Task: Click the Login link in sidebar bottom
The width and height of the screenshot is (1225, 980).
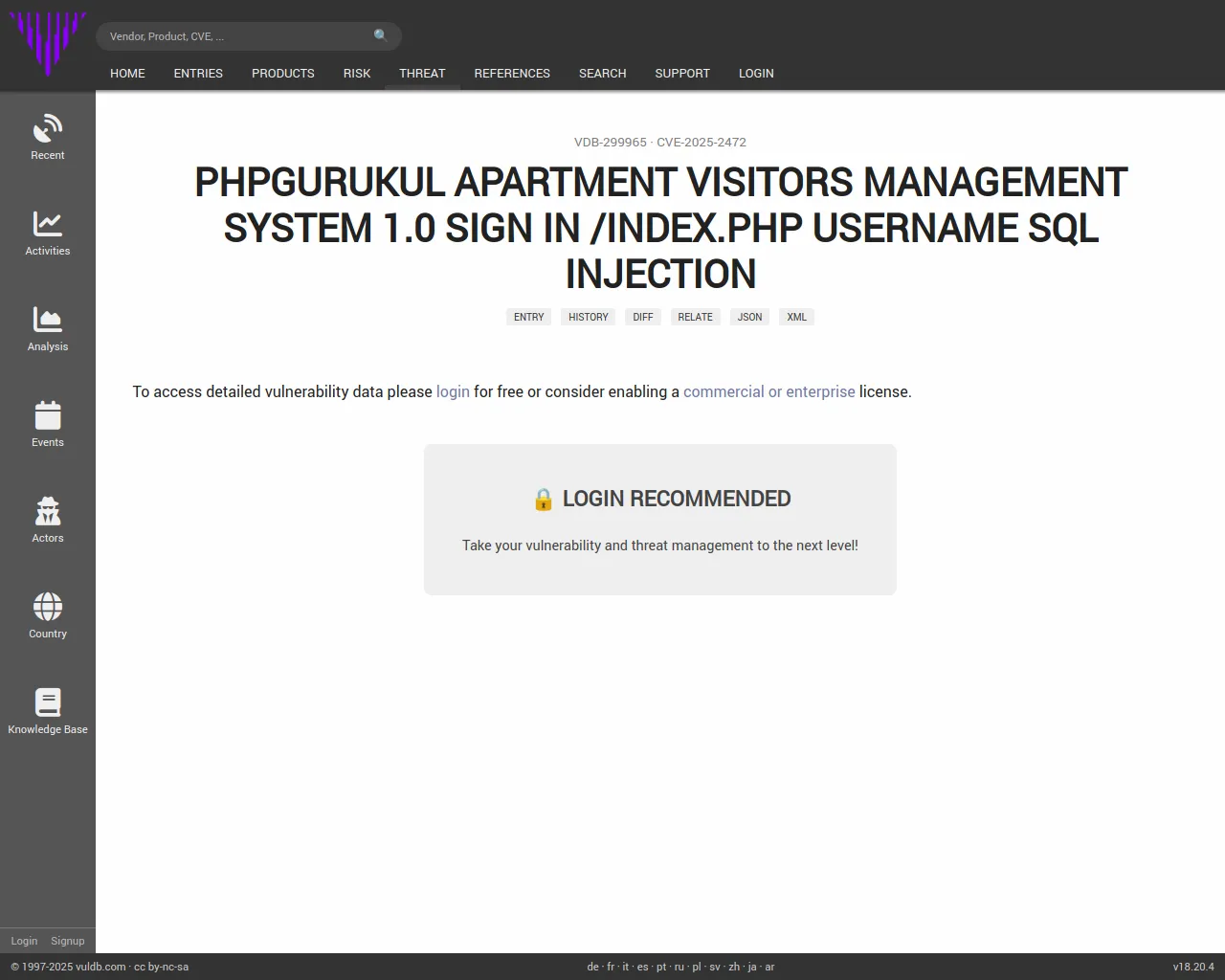Action: 24,941
